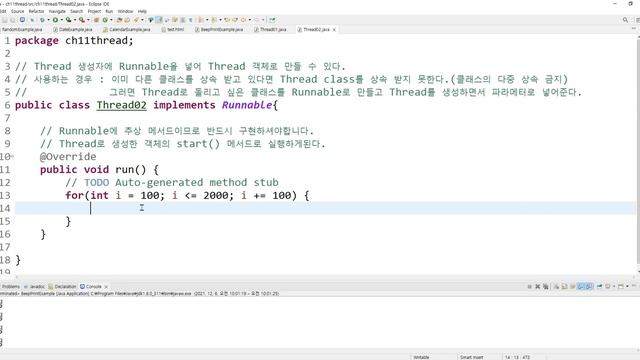Screen dimensions: 640x360
Task: Click the Open Task toolbar icon
Action: 127,20
